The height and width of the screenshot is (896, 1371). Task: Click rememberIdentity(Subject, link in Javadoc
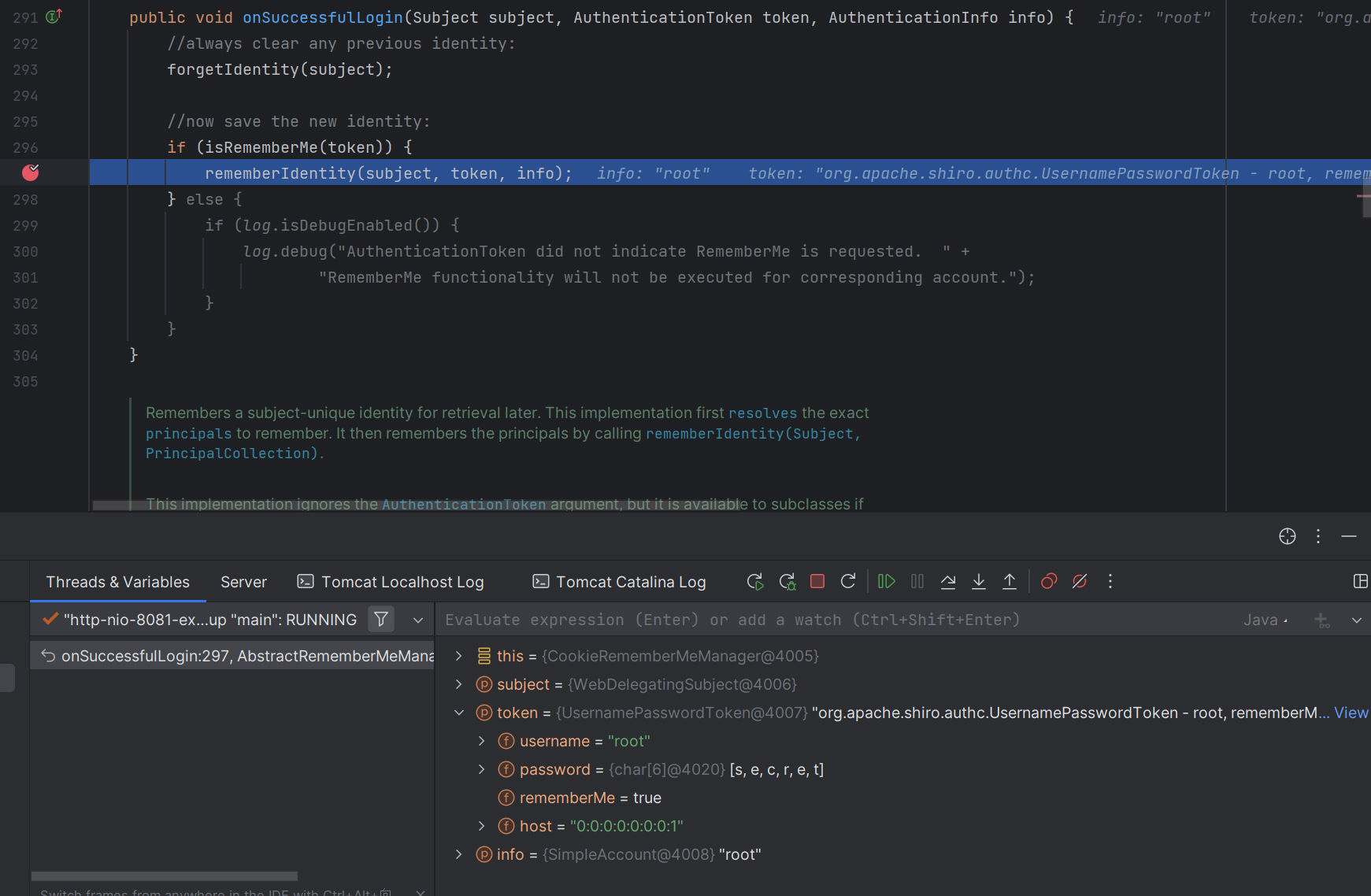click(x=753, y=433)
